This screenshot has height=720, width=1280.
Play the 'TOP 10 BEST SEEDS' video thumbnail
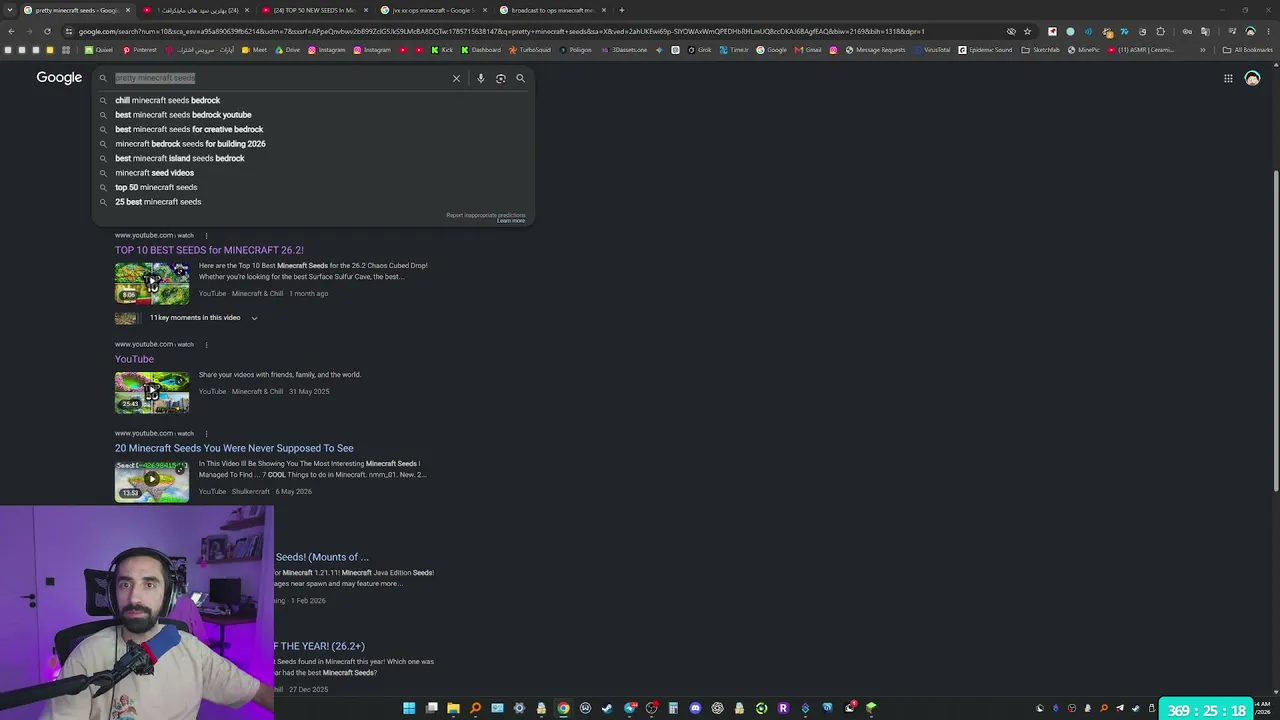click(x=152, y=283)
